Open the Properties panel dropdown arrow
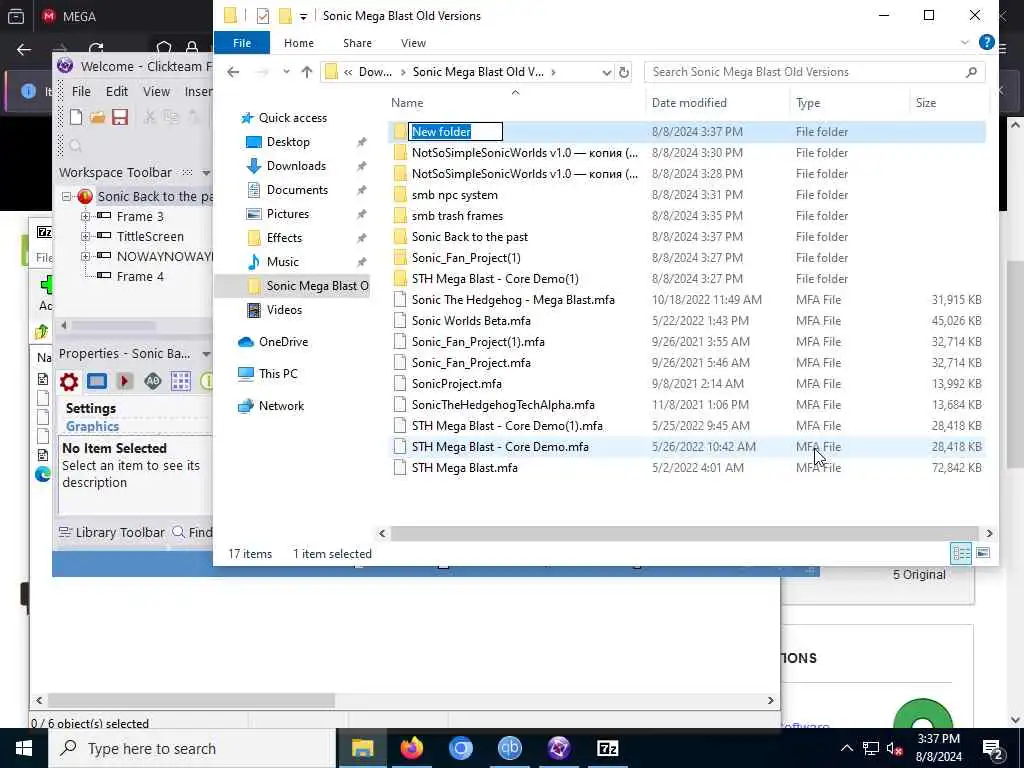Image resolution: width=1024 pixels, height=768 pixels. coord(206,354)
